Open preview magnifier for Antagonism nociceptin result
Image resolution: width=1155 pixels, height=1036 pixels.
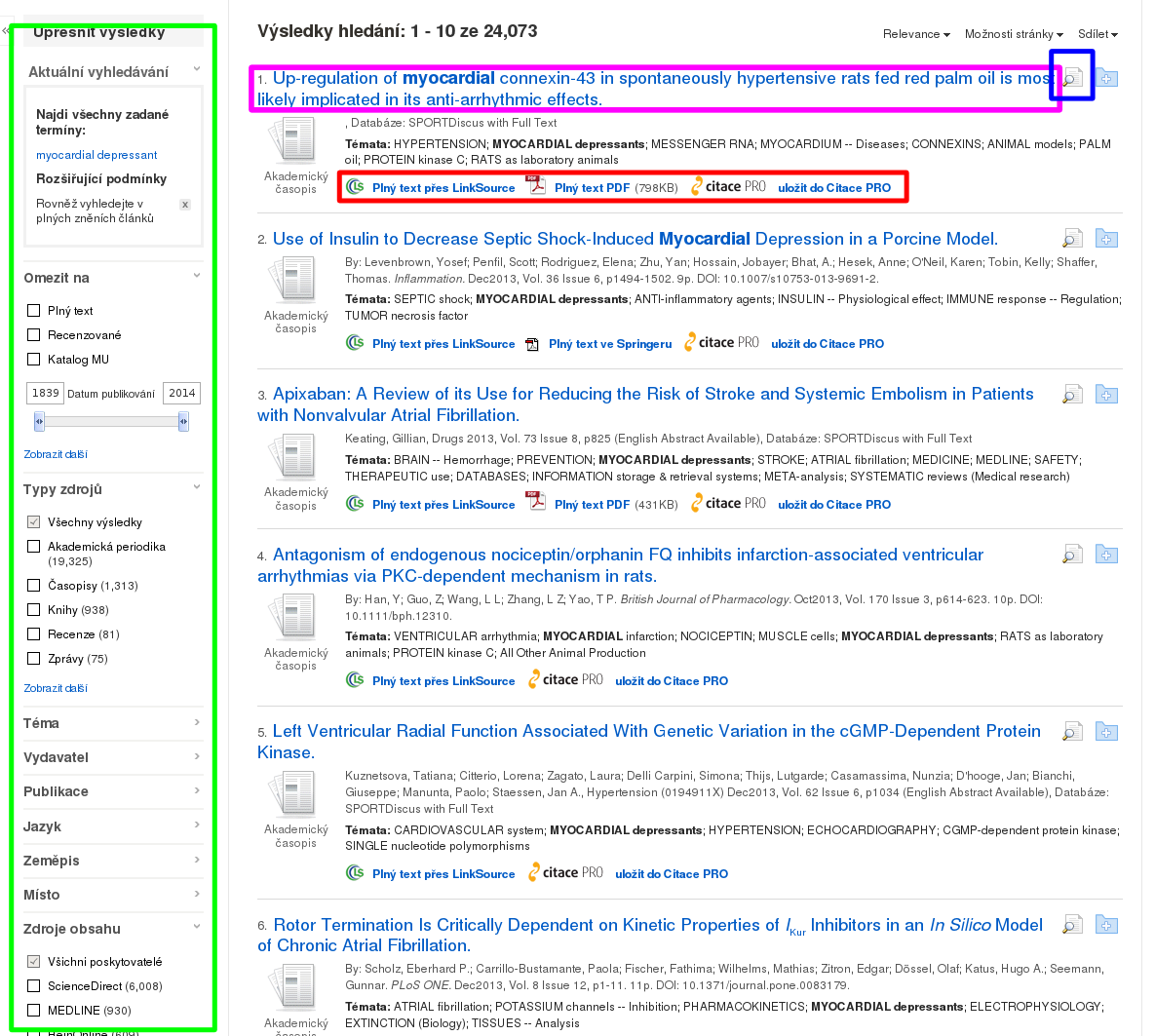click(x=1072, y=554)
